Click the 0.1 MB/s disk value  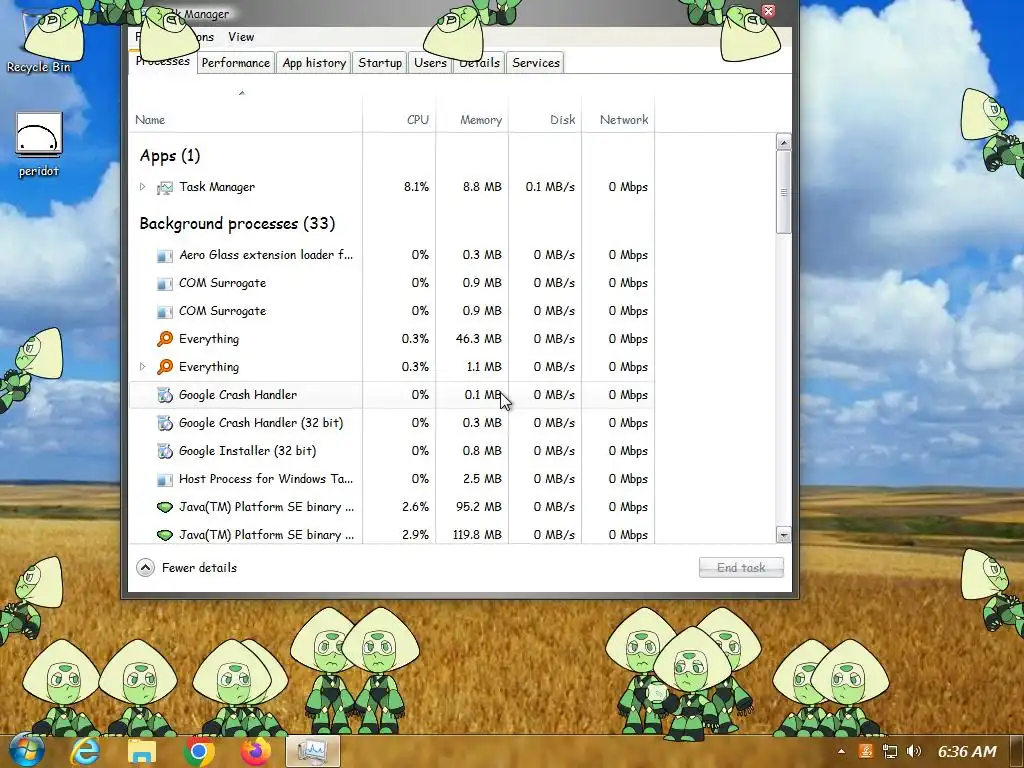(x=550, y=187)
